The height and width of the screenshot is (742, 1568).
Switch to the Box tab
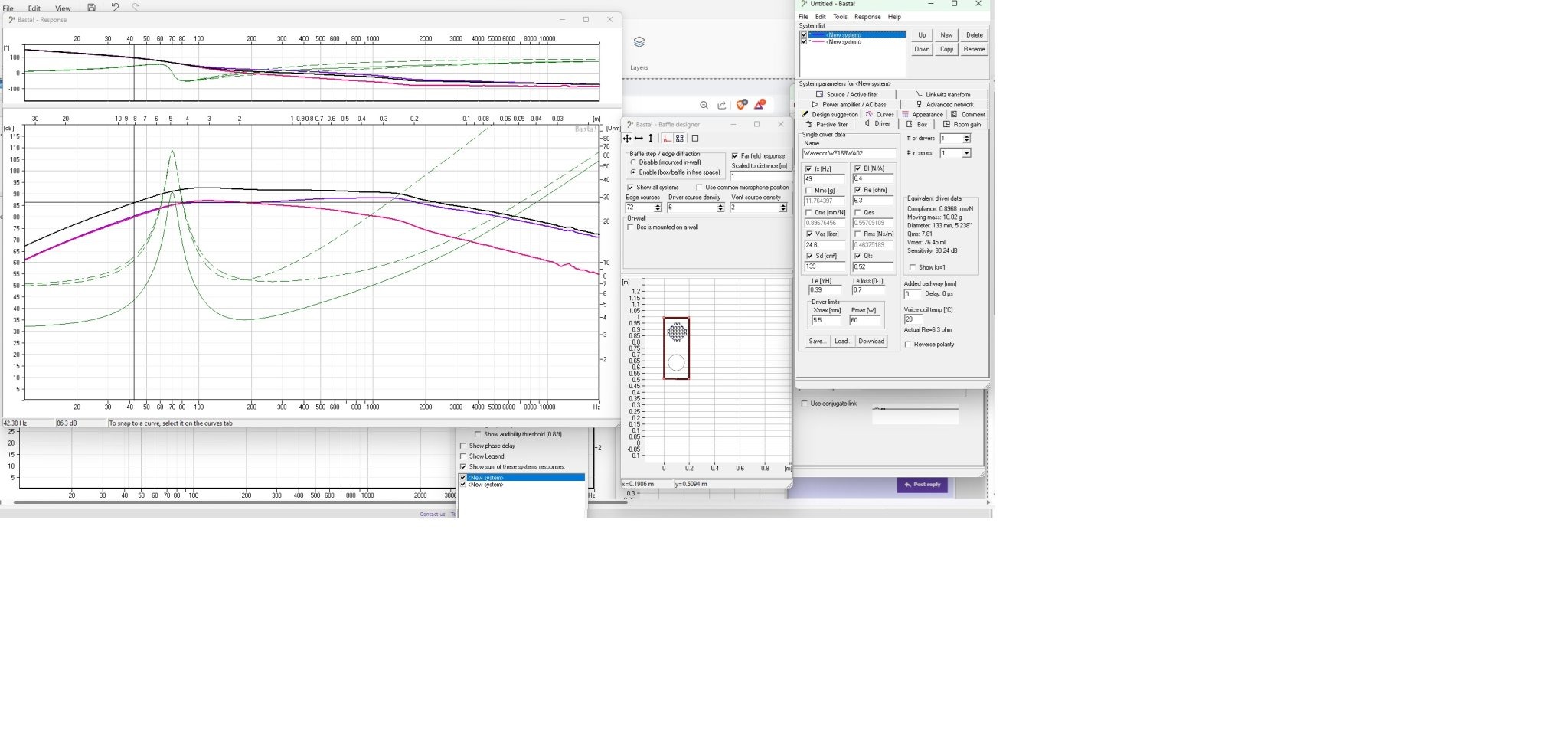coord(916,124)
